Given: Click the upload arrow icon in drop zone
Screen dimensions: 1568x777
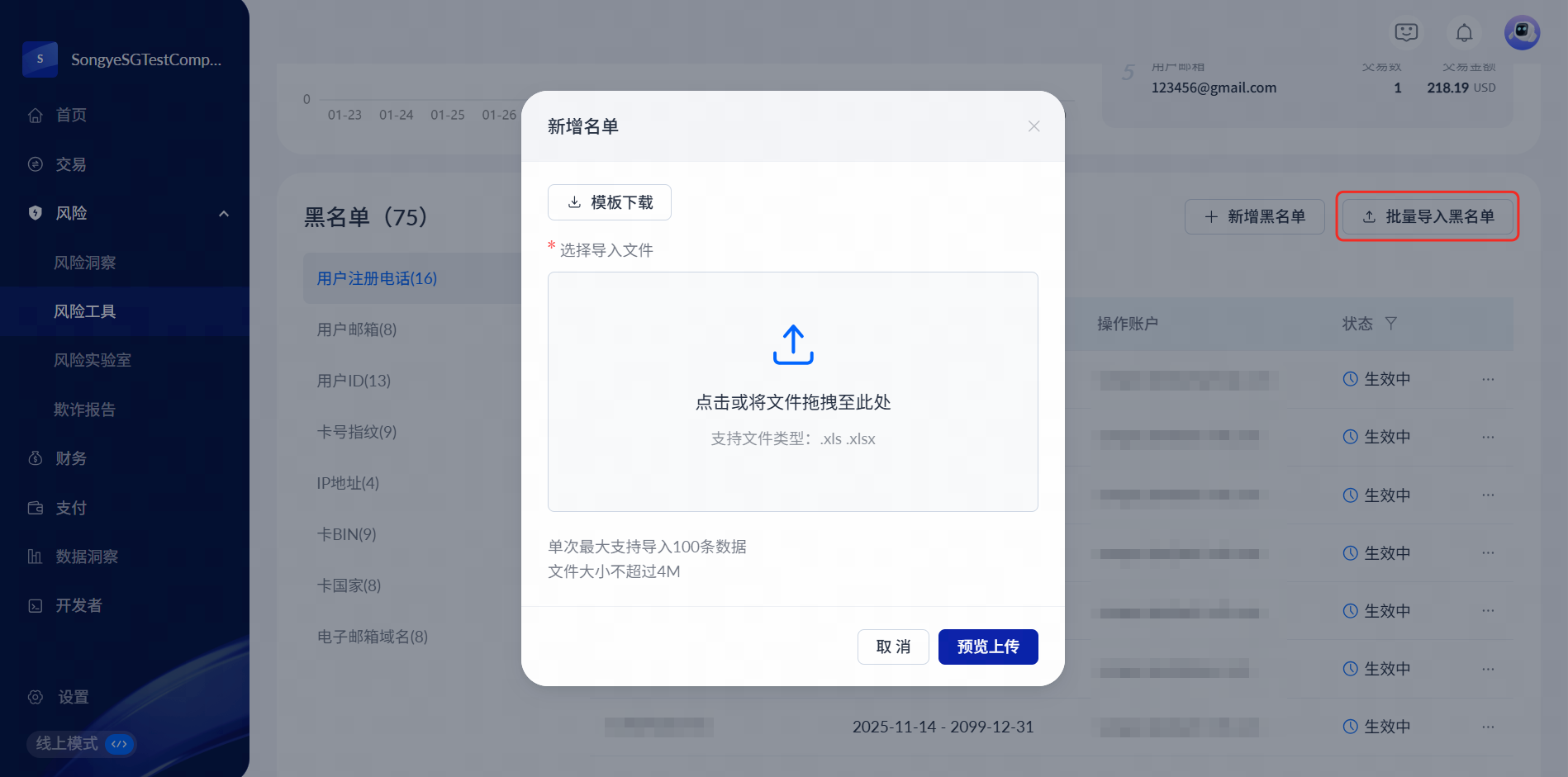Looking at the screenshot, I should [x=793, y=344].
